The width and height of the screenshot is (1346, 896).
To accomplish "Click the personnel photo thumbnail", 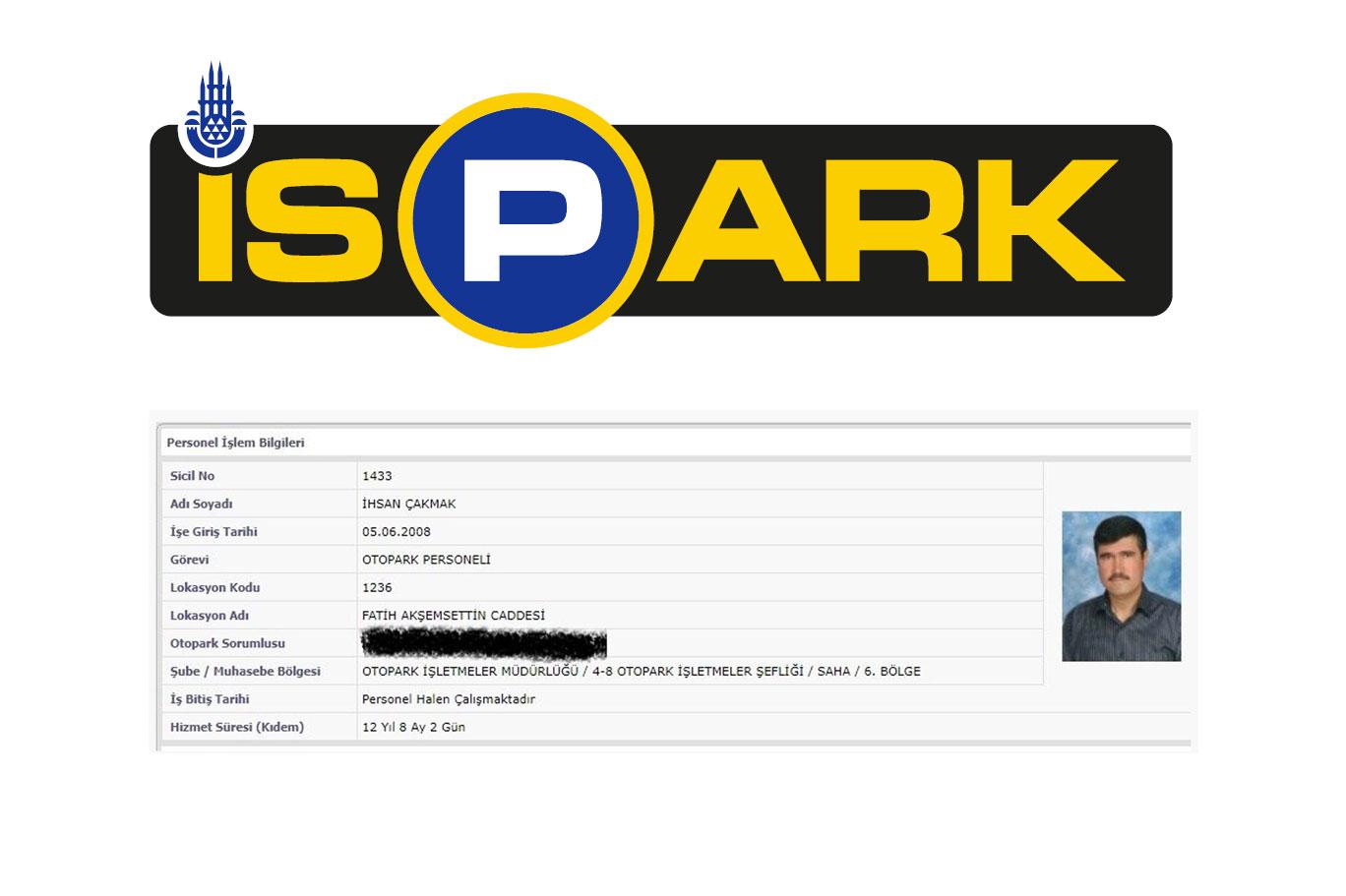I will click(x=1121, y=586).
